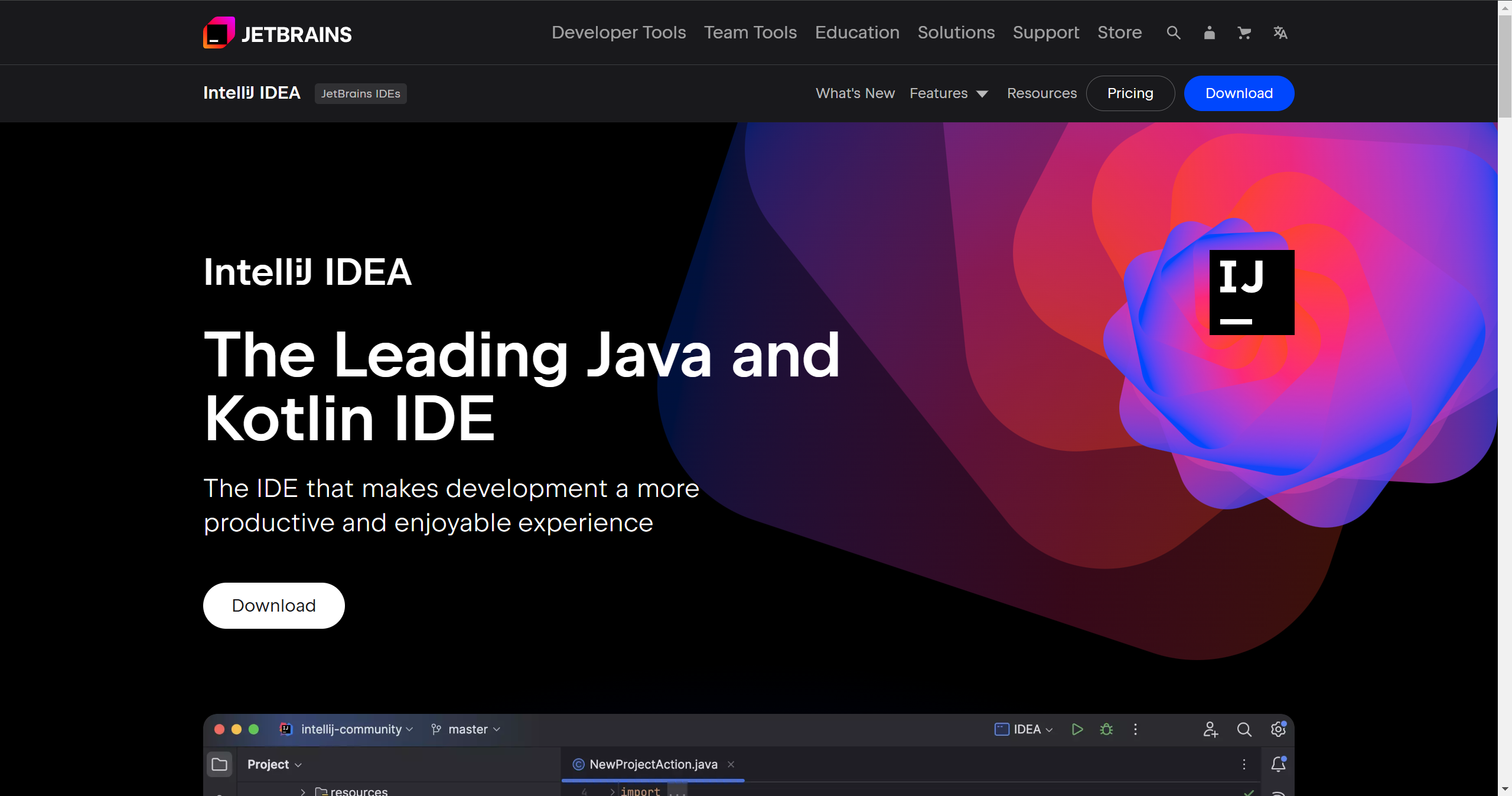Click the more actions dots beside Debug
The height and width of the screenshot is (796, 1512).
(1135, 729)
